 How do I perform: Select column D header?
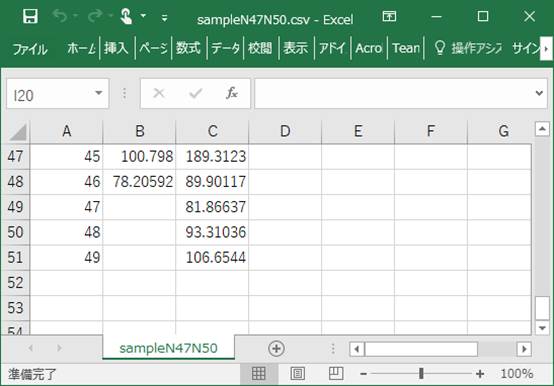pyautogui.click(x=285, y=131)
